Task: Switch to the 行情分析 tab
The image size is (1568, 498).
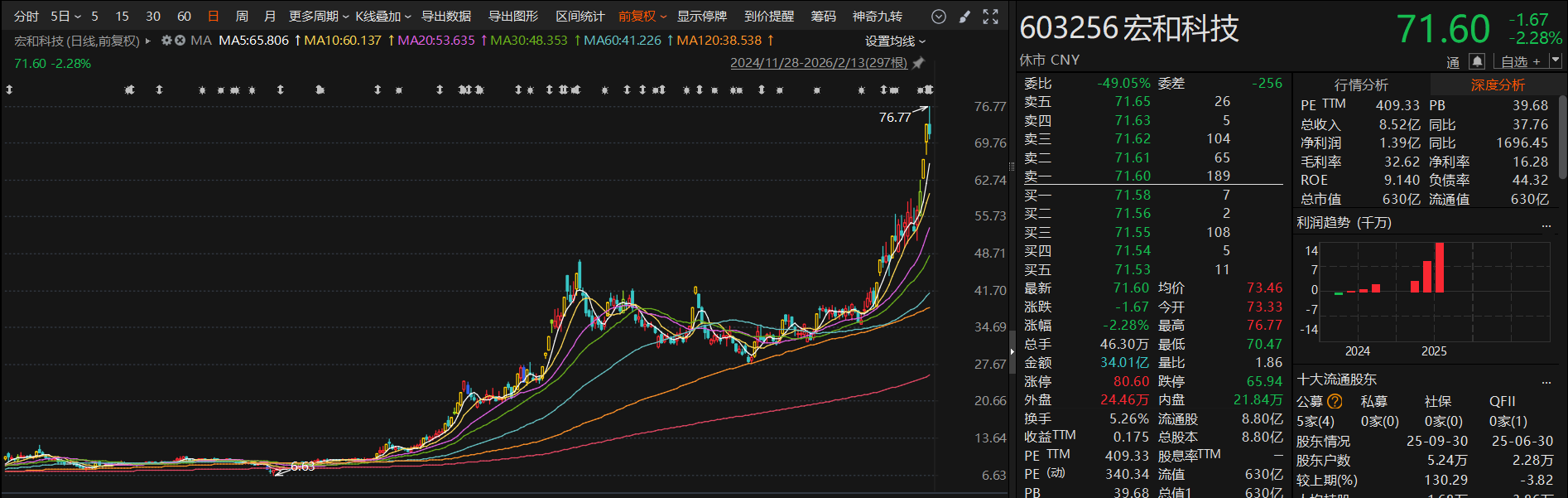Action: [1361, 85]
